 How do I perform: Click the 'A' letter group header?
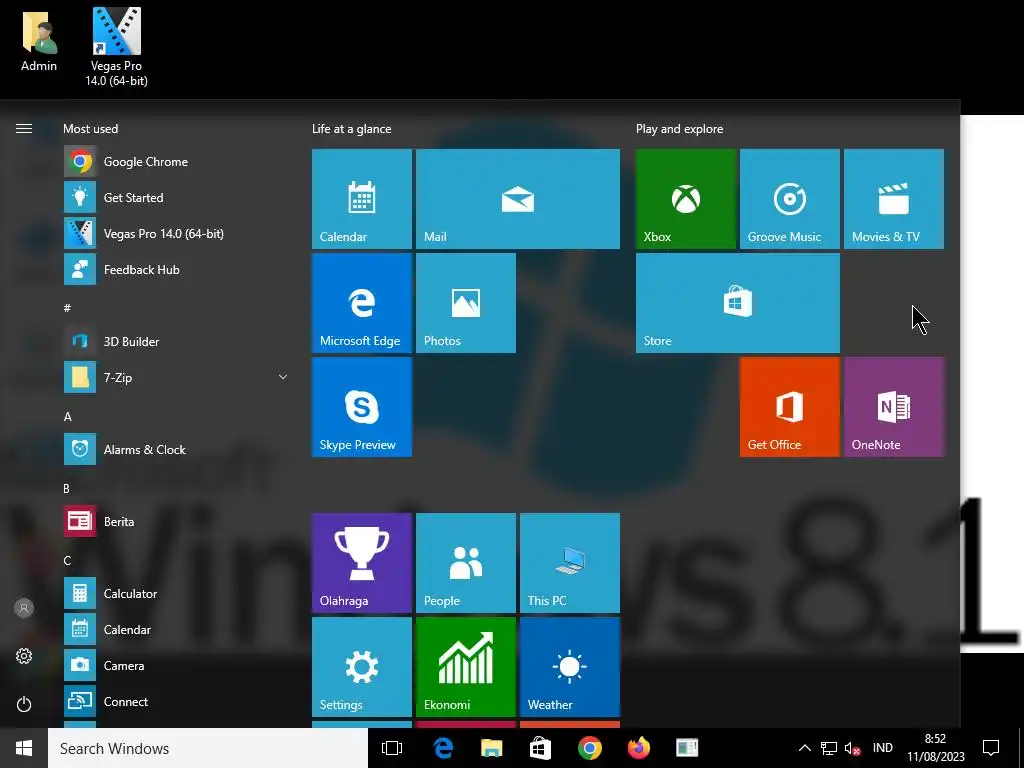67,417
